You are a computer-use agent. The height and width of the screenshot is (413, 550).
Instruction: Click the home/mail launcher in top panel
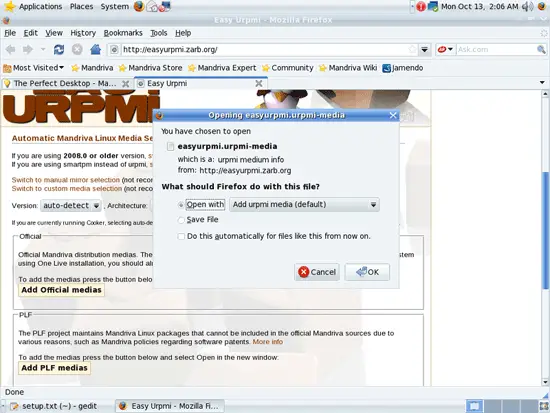pyautogui.click(x=153, y=6)
